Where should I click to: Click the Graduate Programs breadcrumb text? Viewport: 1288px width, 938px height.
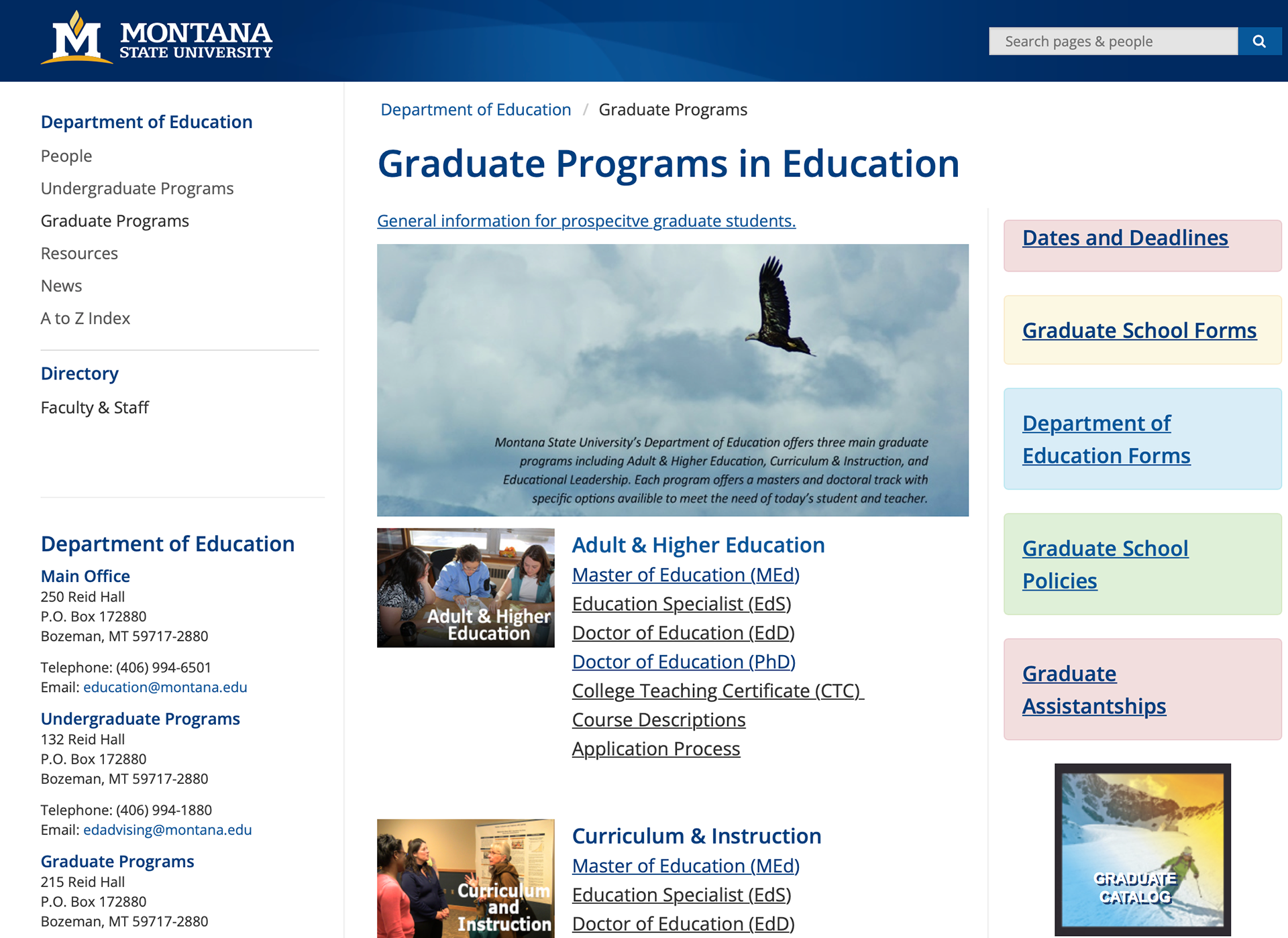(x=673, y=109)
